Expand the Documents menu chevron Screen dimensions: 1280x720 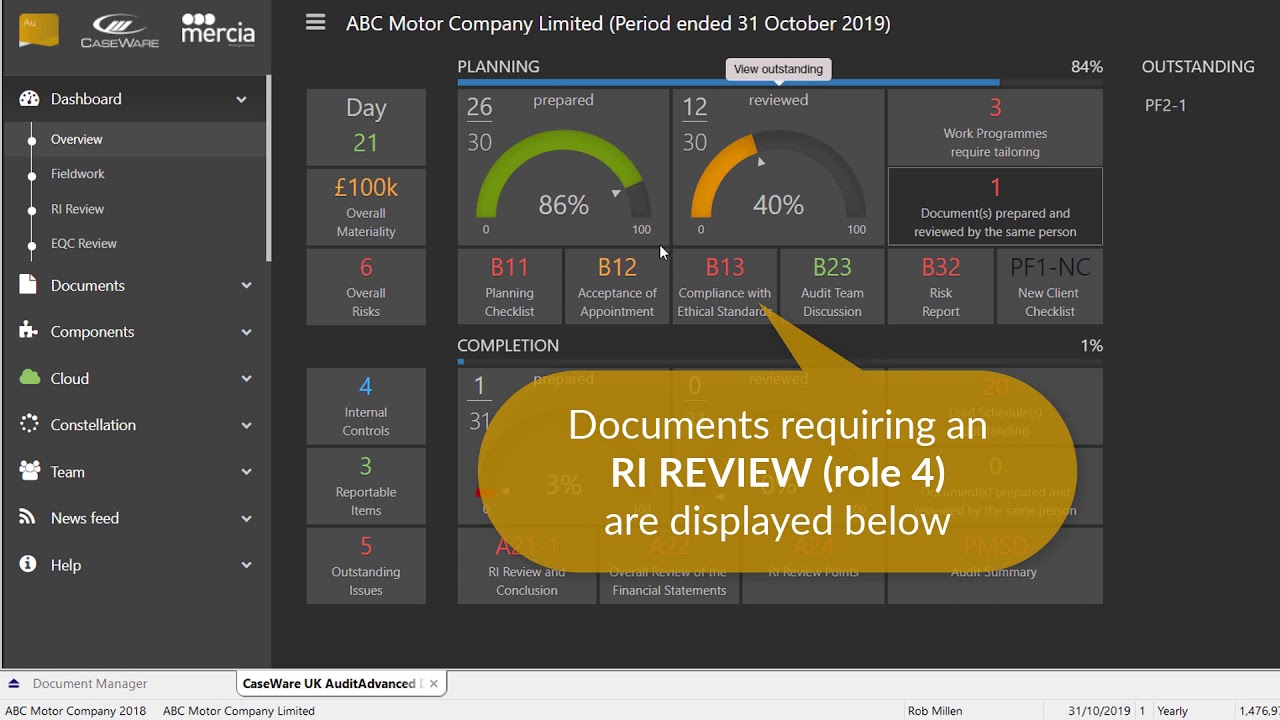tap(246, 285)
